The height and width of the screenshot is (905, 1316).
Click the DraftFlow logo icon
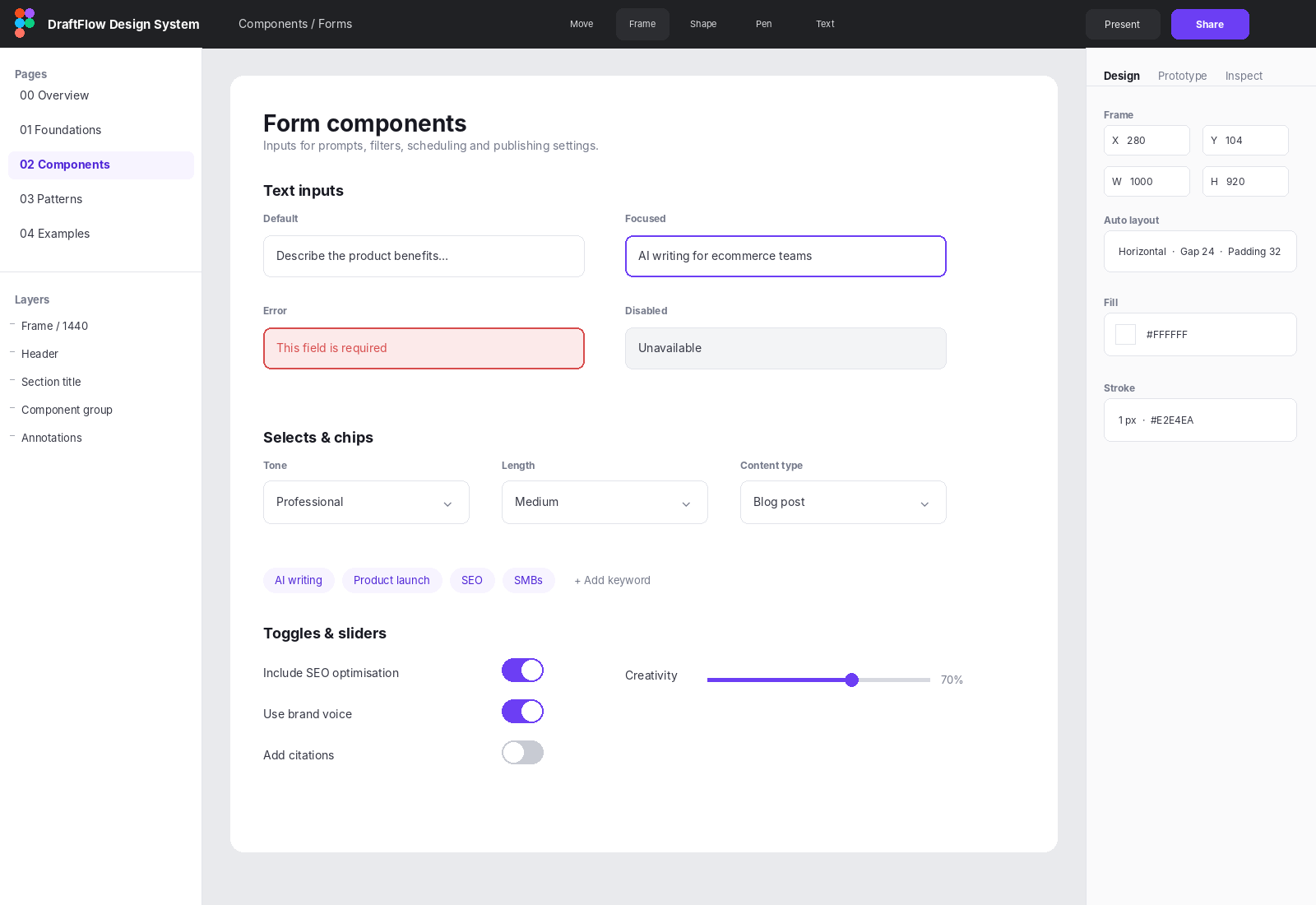click(x=25, y=23)
